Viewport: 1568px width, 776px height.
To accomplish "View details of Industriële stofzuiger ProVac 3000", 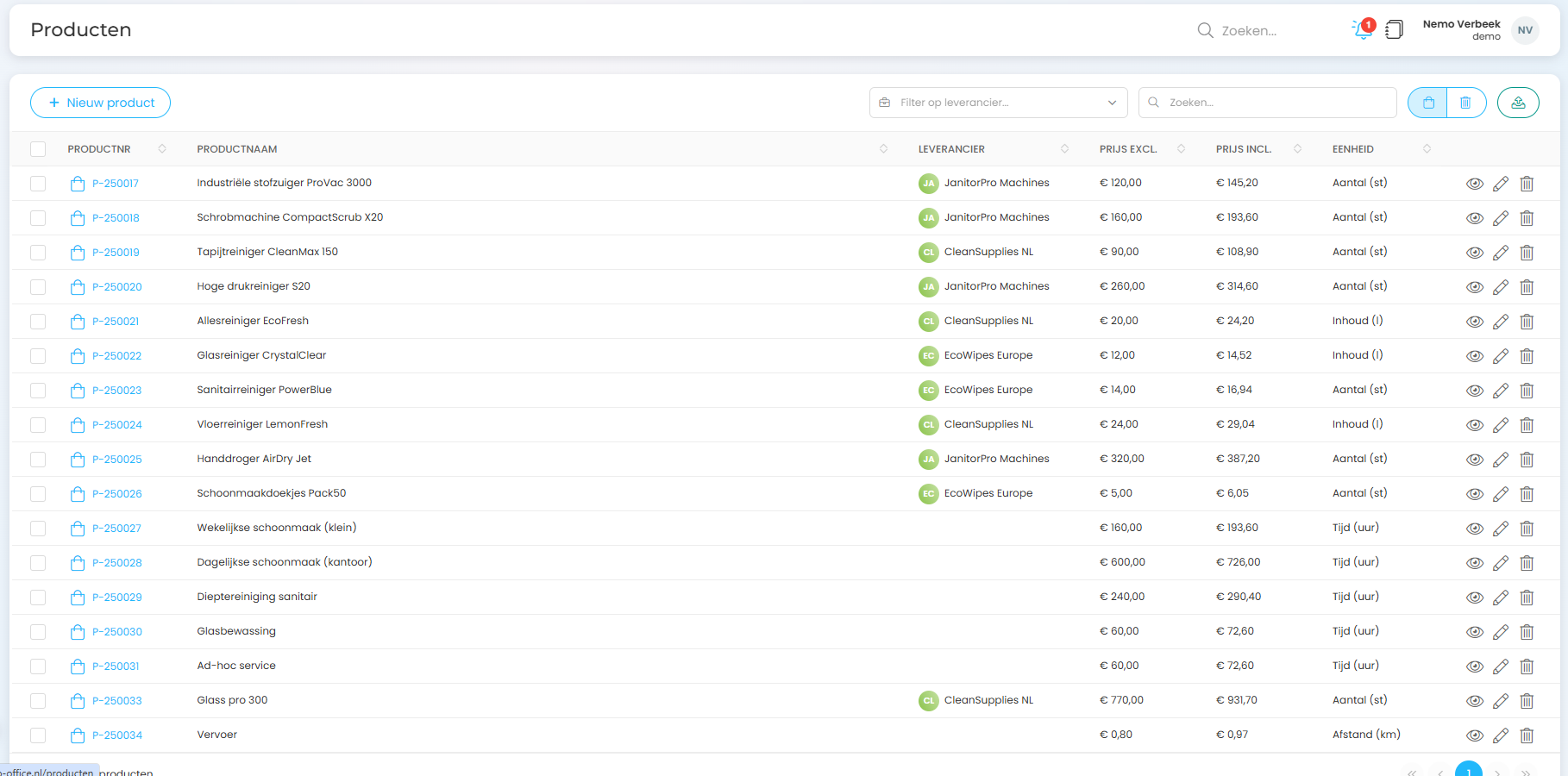I will 1475,184.
